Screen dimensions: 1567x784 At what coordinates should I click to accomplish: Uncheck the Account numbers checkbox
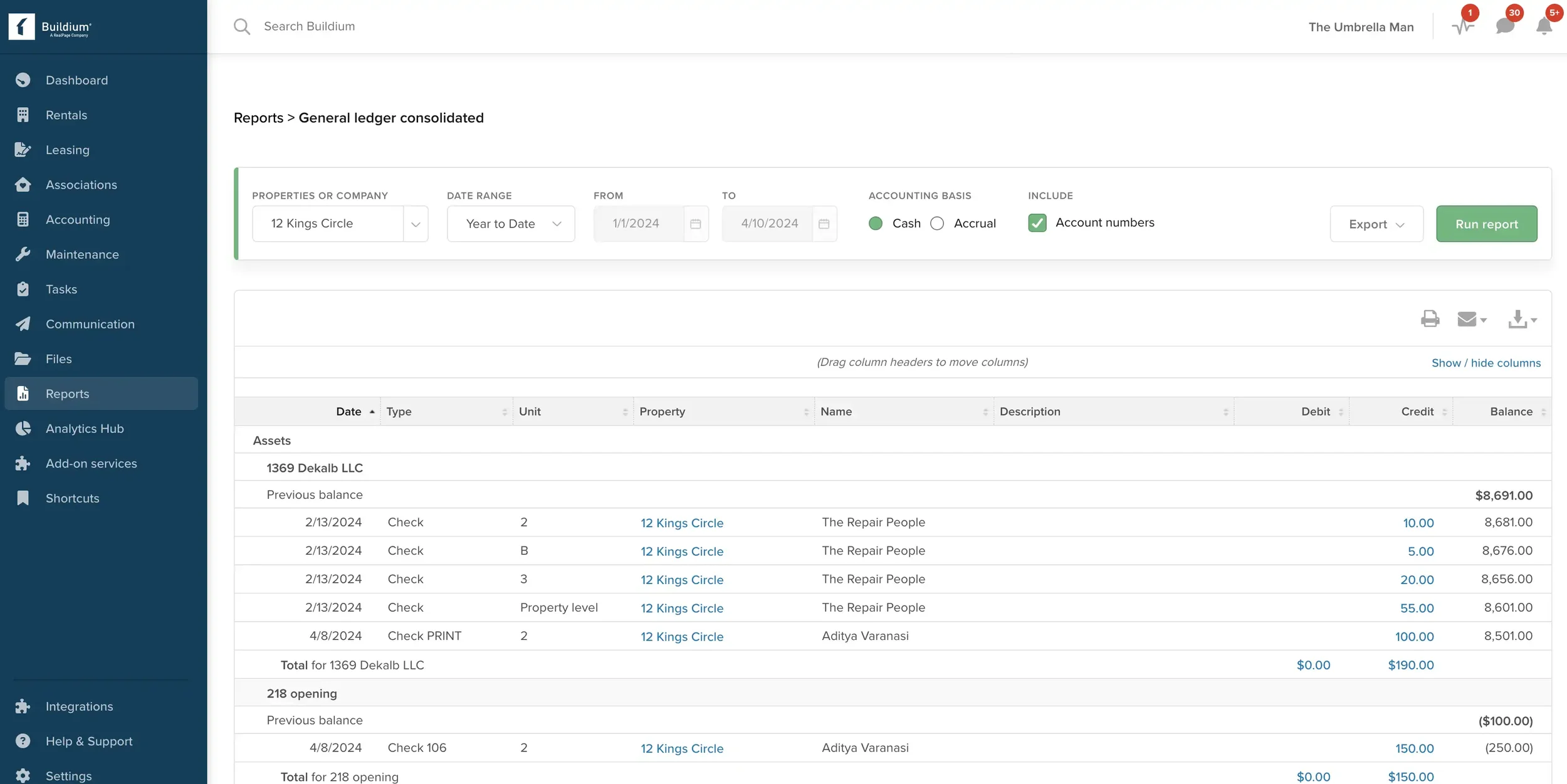coord(1037,222)
